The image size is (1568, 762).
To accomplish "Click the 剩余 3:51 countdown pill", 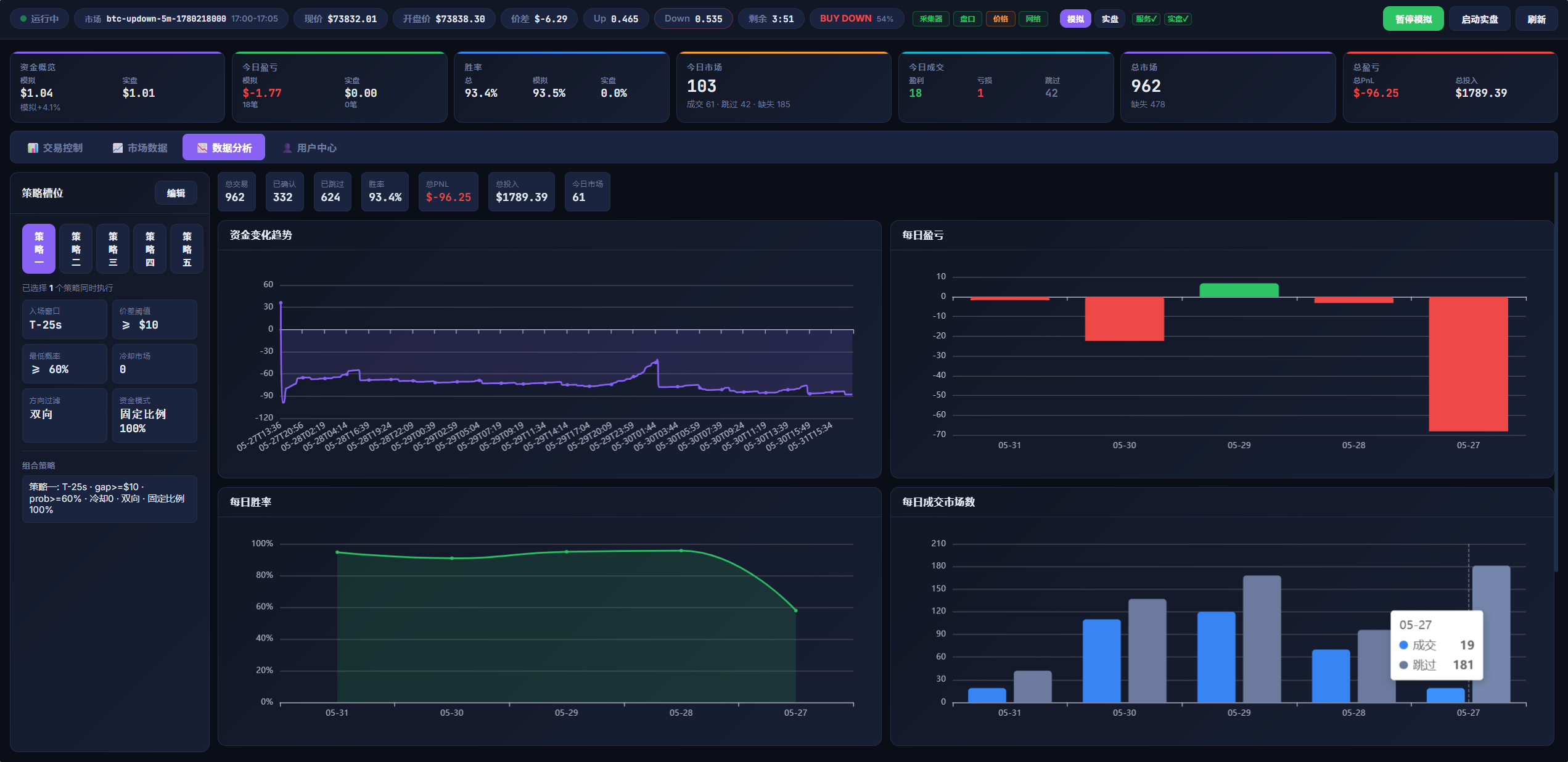I will tap(771, 19).
